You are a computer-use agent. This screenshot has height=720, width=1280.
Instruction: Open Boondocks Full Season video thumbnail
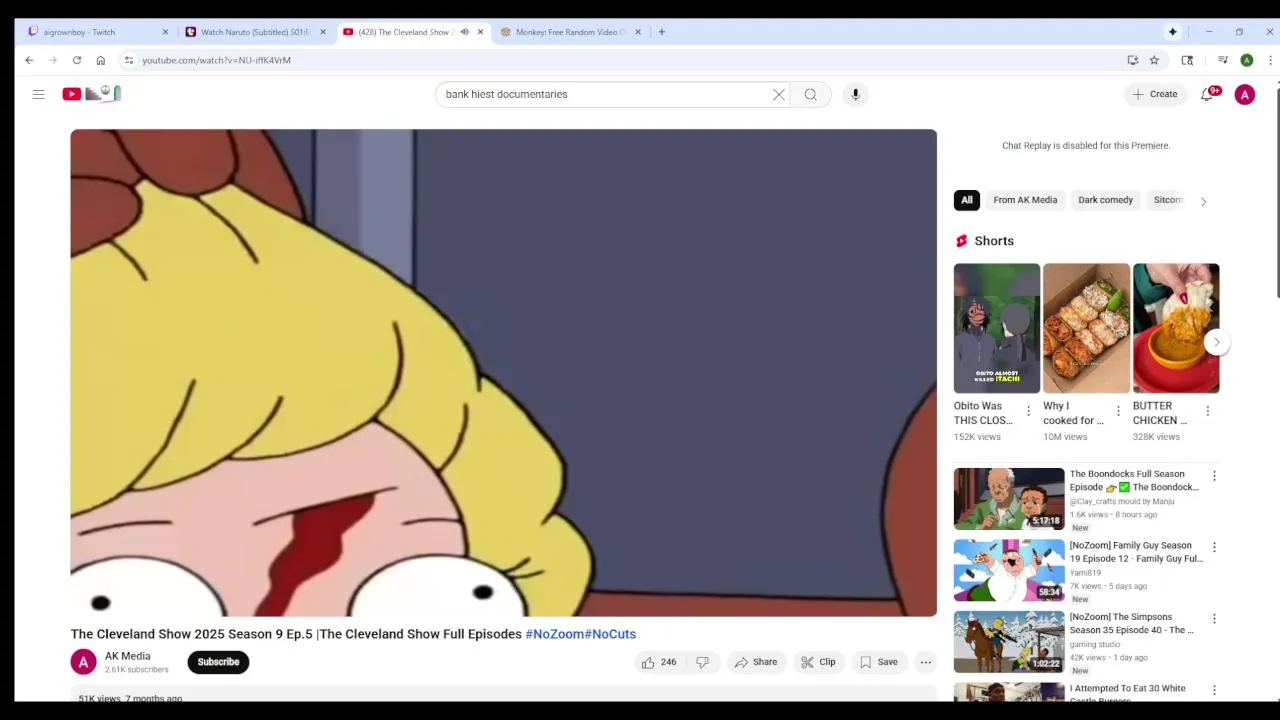click(1009, 499)
